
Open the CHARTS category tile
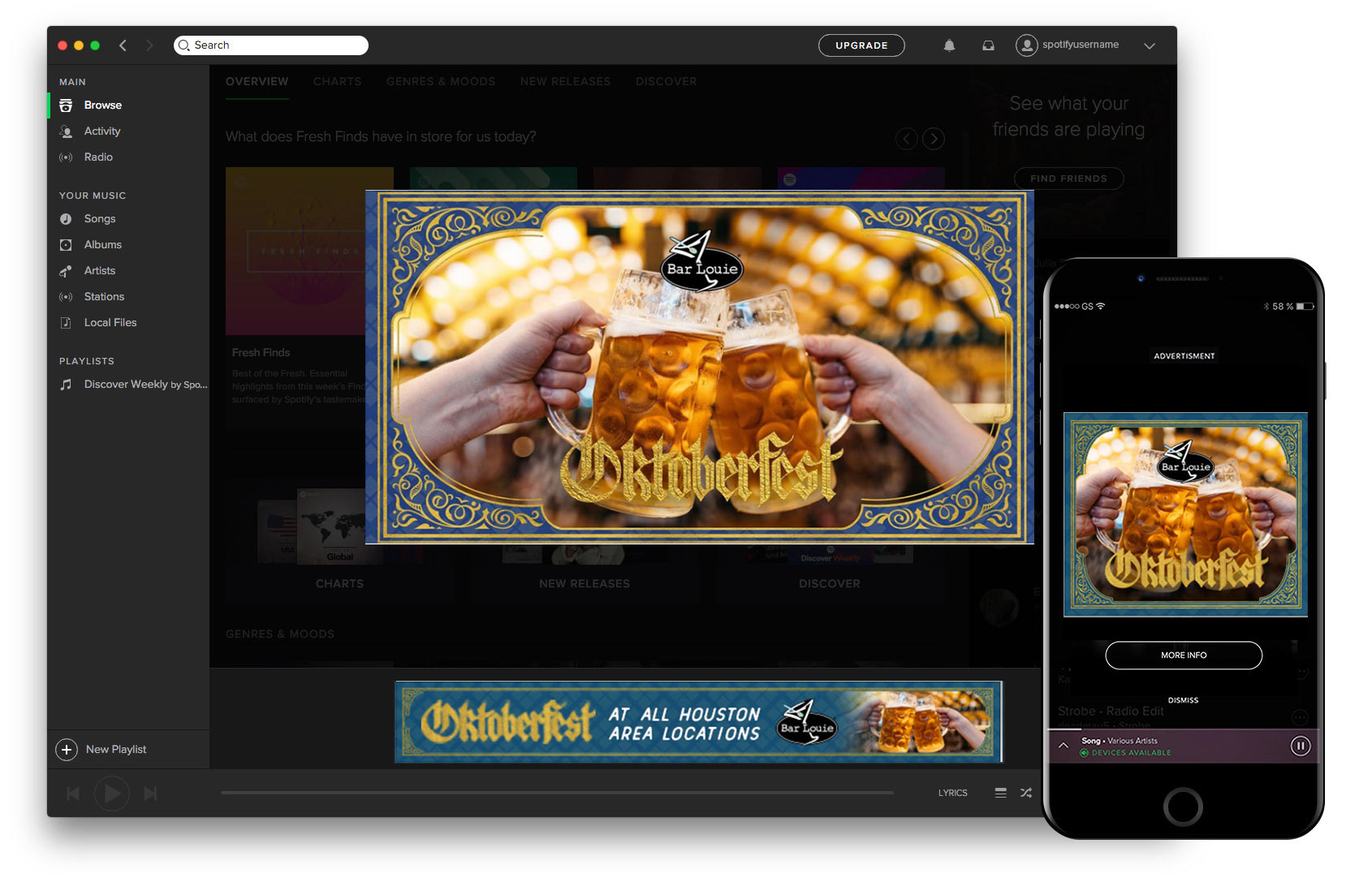339,540
